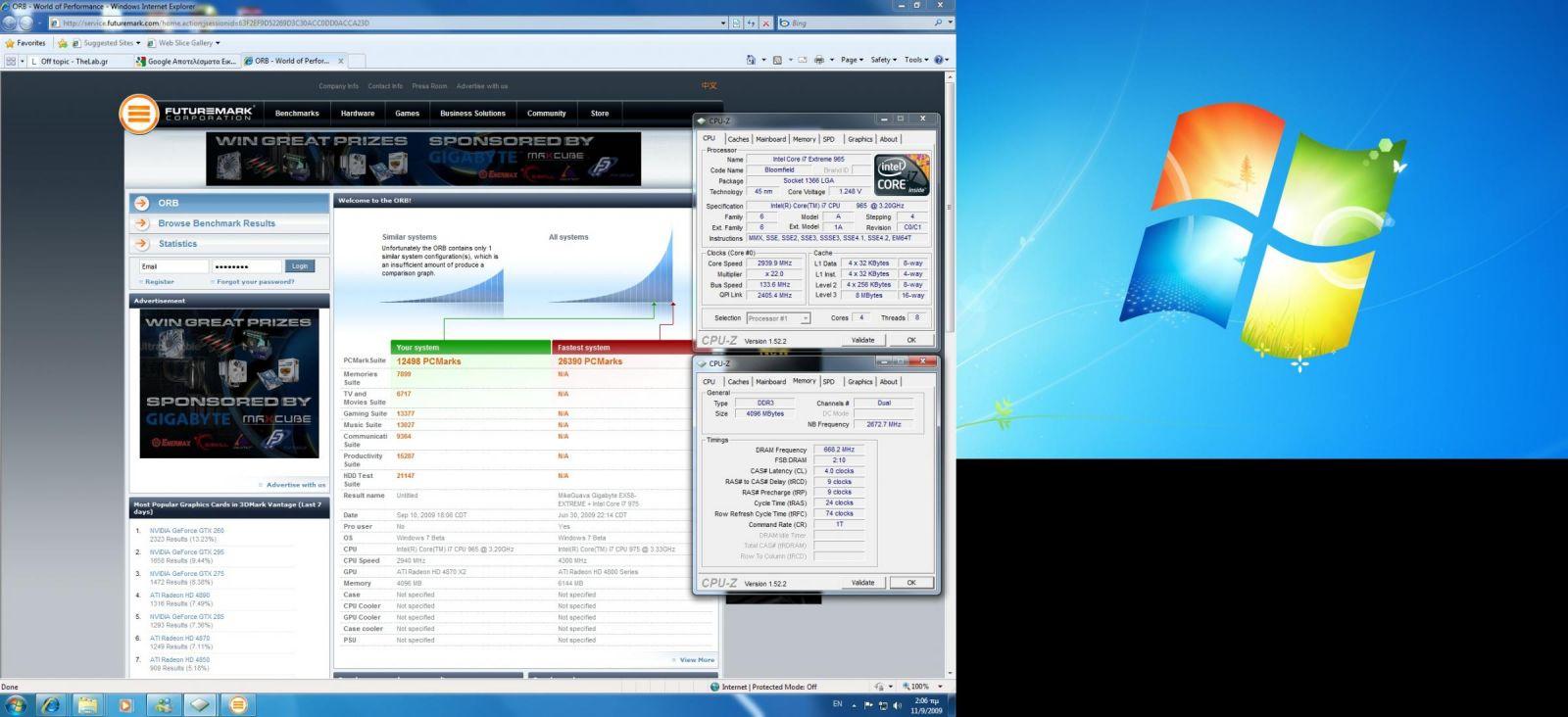The width and height of the screenshot is (1568, 717).
Task: Click Validate in top CPU-Z window
Action: point(863,340)
